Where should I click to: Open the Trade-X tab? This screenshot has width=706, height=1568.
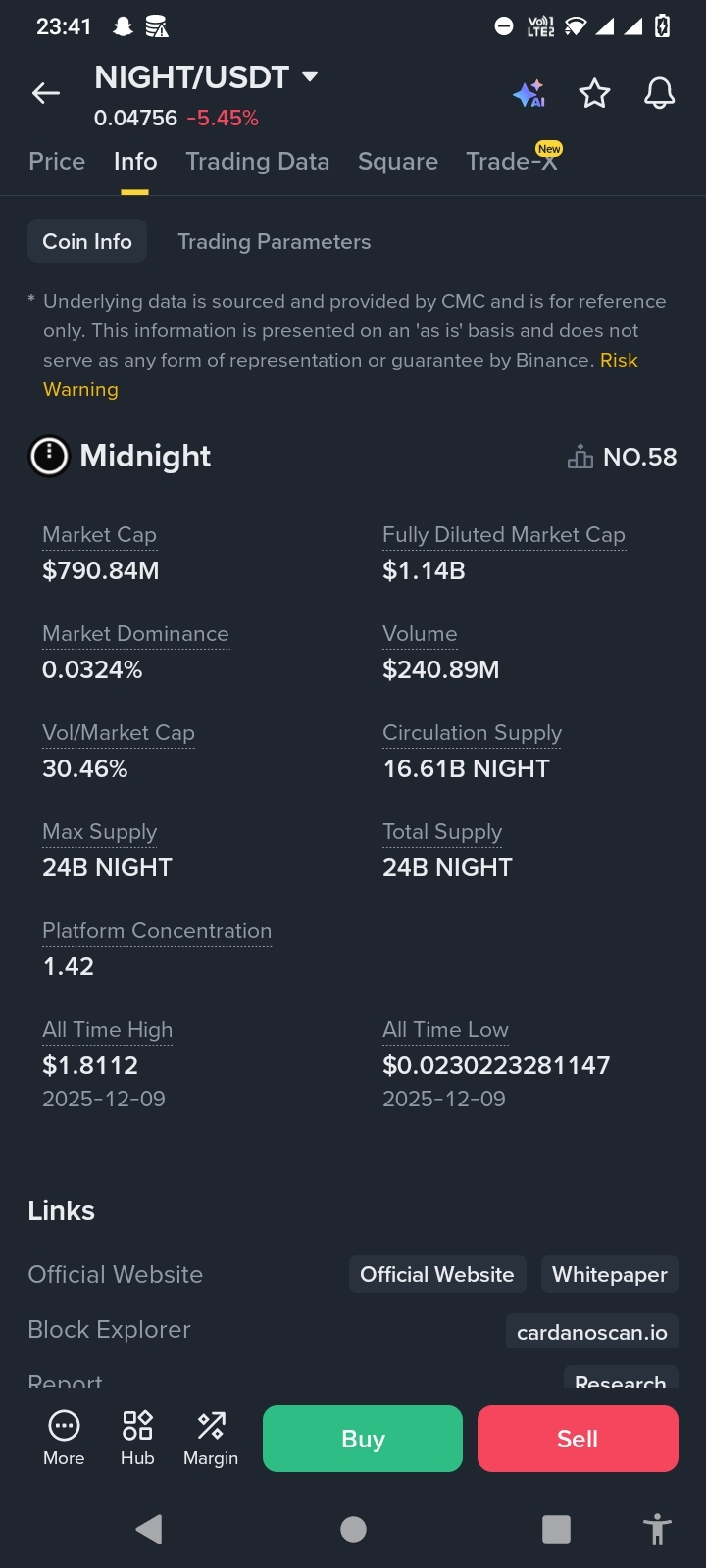511,162
